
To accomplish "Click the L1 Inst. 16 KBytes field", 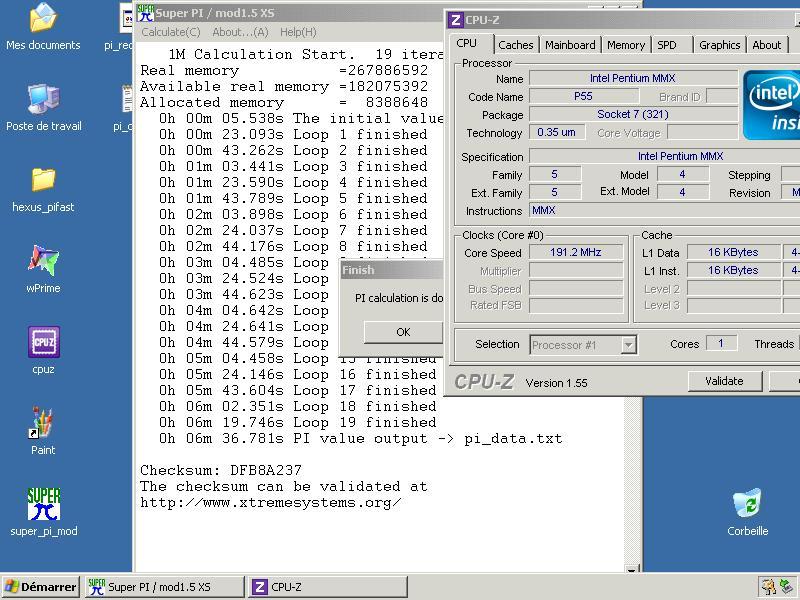I will tap(733, 270).
